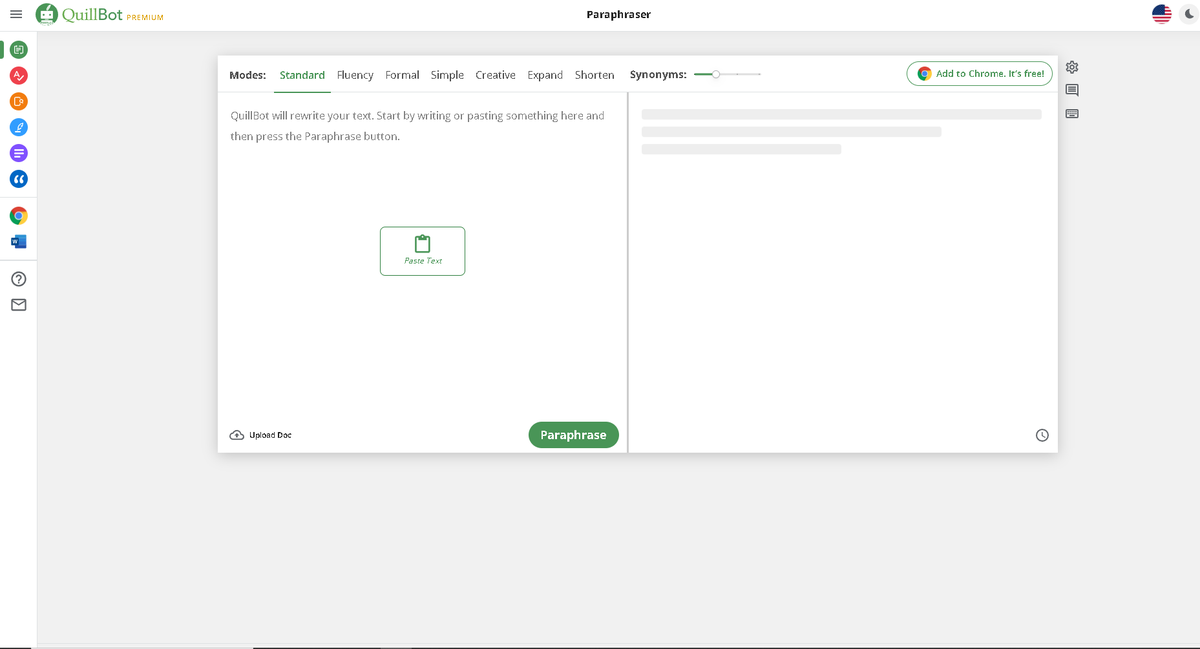Click the PREMIUM label
Image resolution: width=1200 pixels, height=649 pixels.
[x=145, y=17]
